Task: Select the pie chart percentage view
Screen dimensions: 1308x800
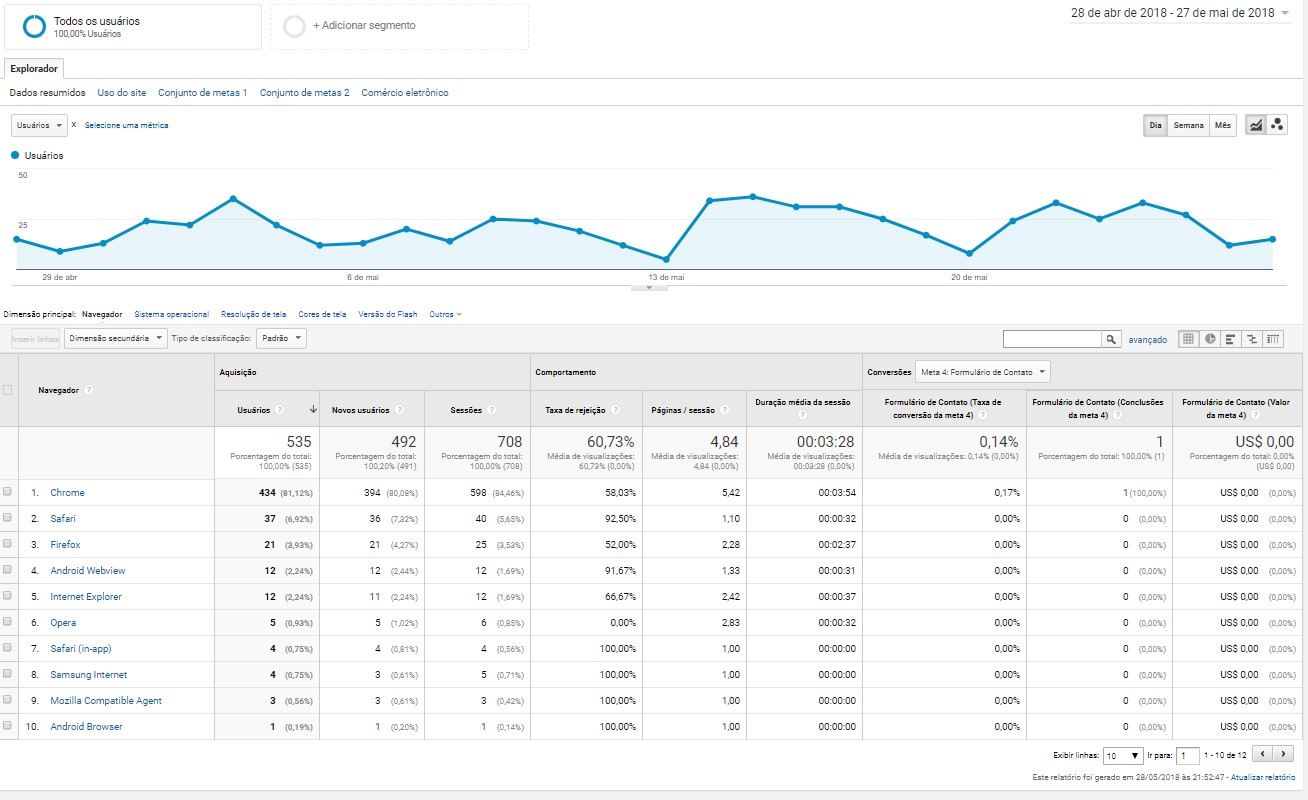Action: [1210, 339]
